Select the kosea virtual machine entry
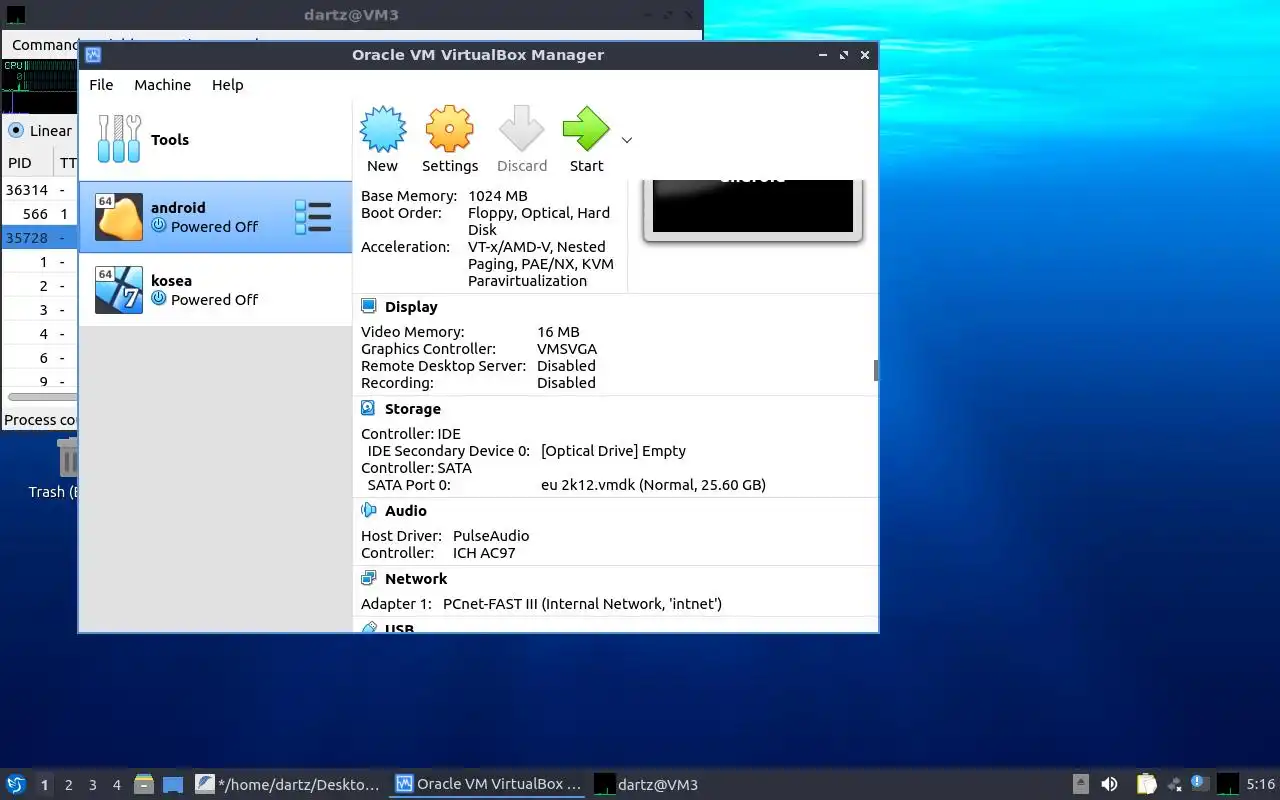The image size is (1280, 800). (x=215, y=290)
